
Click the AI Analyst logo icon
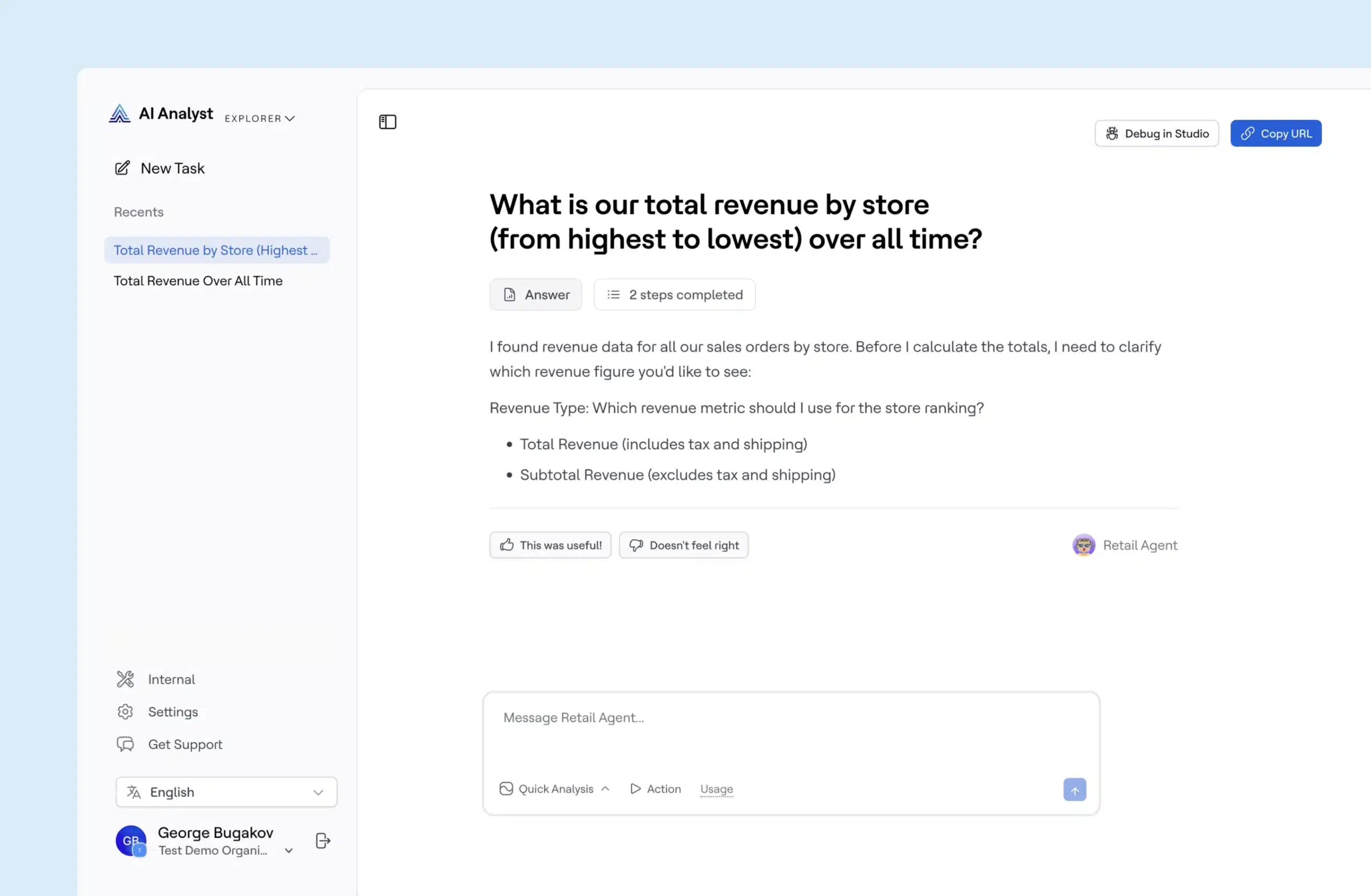click(119, 114)
